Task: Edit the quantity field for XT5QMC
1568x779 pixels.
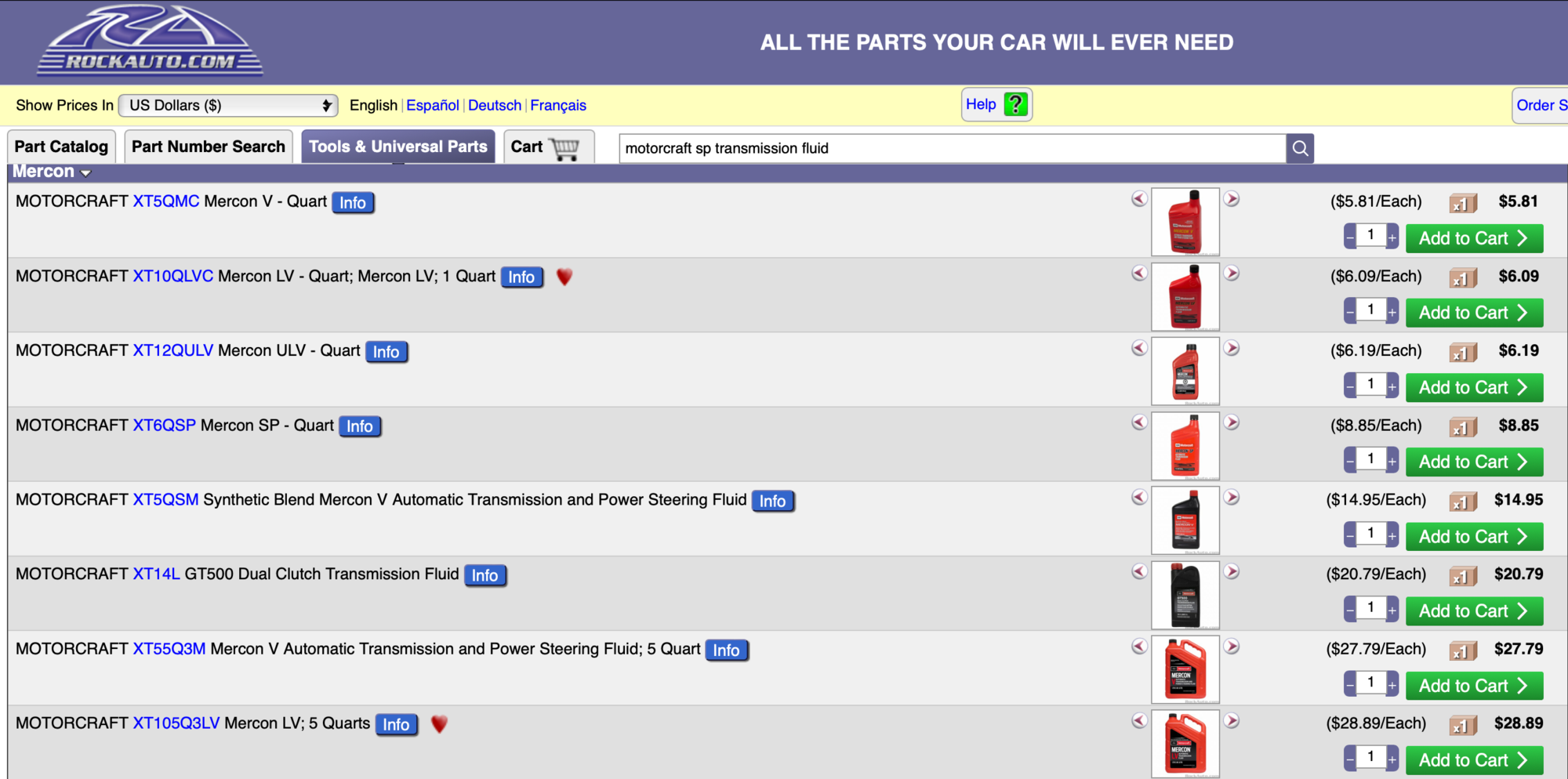Action: pyautogui.click(x=1371, y=235)
